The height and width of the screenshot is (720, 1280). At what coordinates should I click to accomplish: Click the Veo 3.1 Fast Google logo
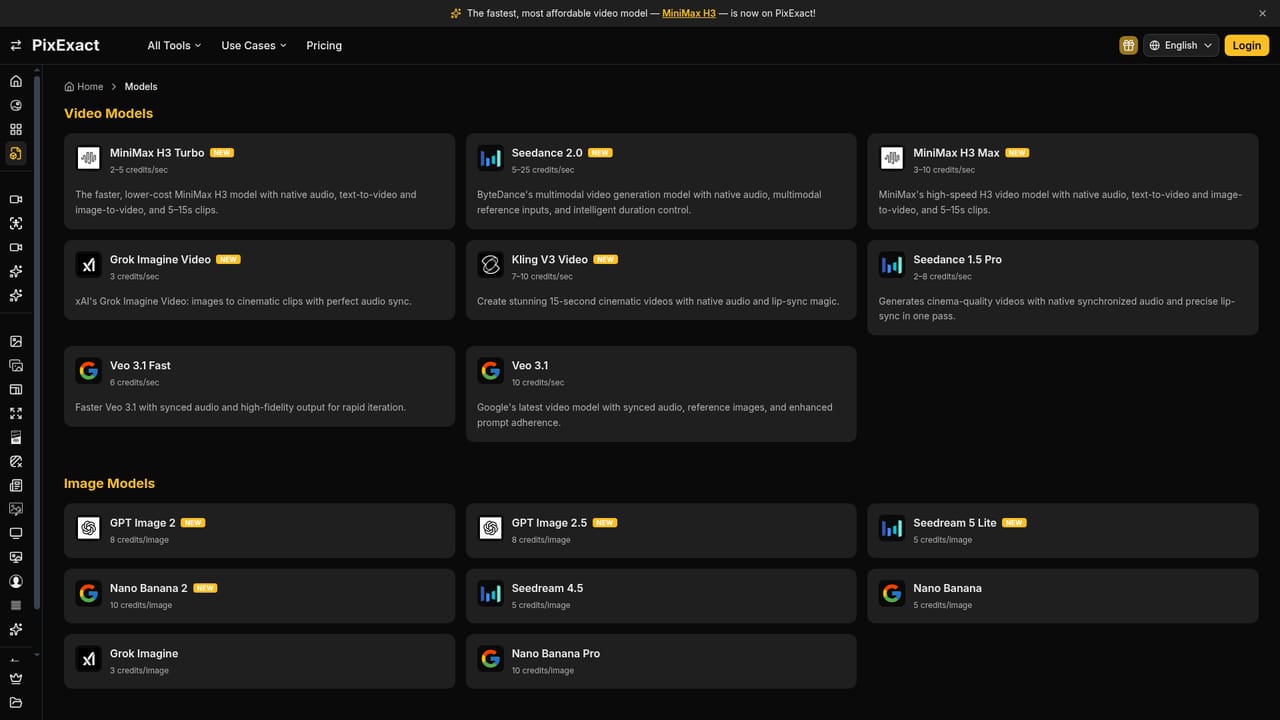(x=89, y=371)
